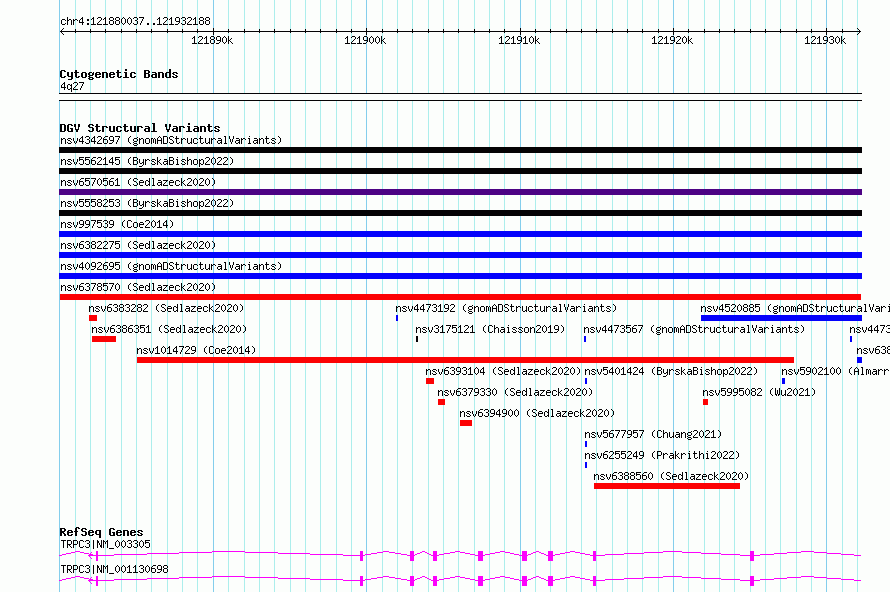
Task: Open the TRPC3|NM_003305 gene label
Action: [x=106, y=544]
